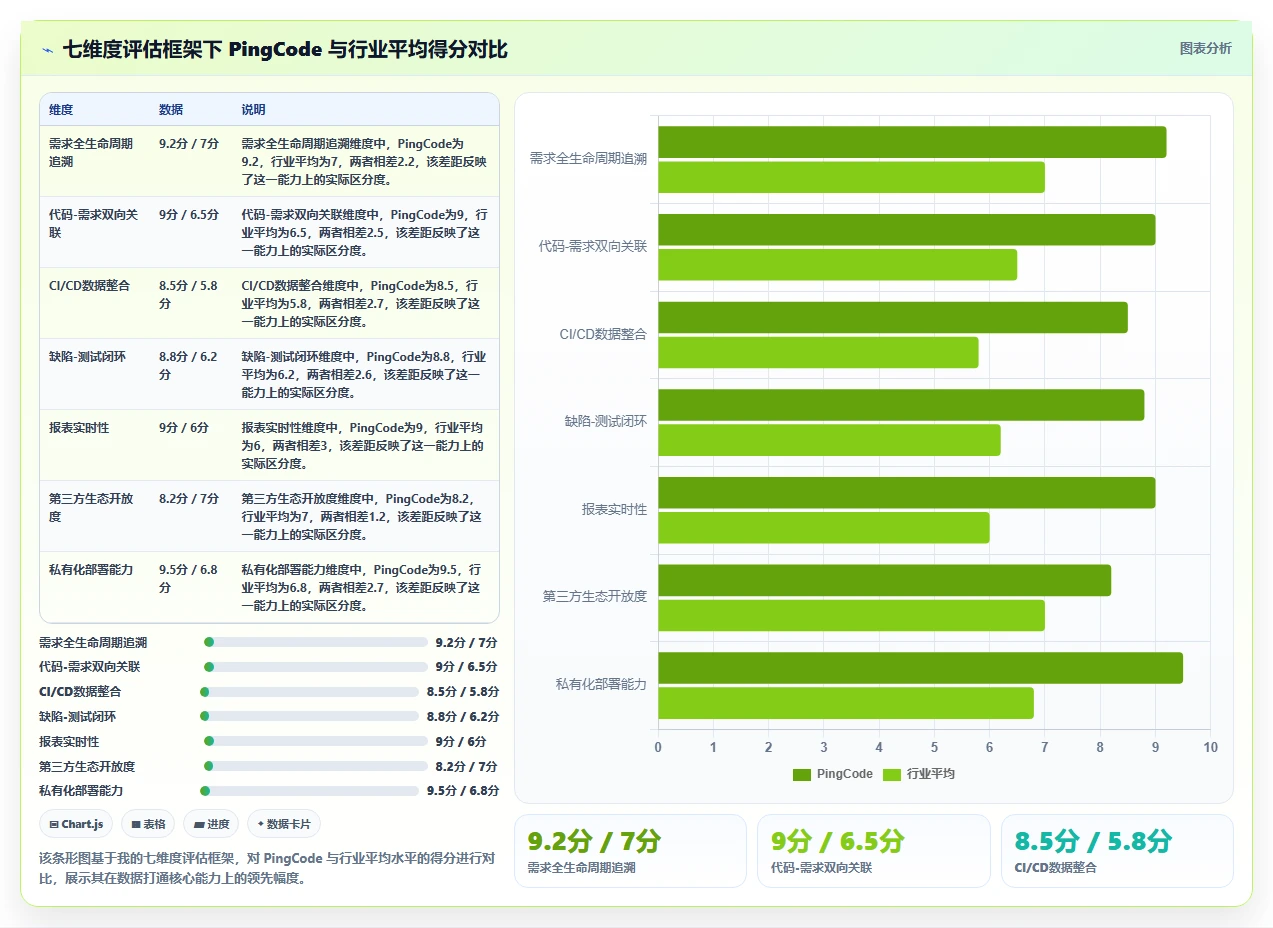The image size is (1273, 928).
Task: Click the 行业平均 bar for 代码-需求双向关联
Action: point(837,265)
